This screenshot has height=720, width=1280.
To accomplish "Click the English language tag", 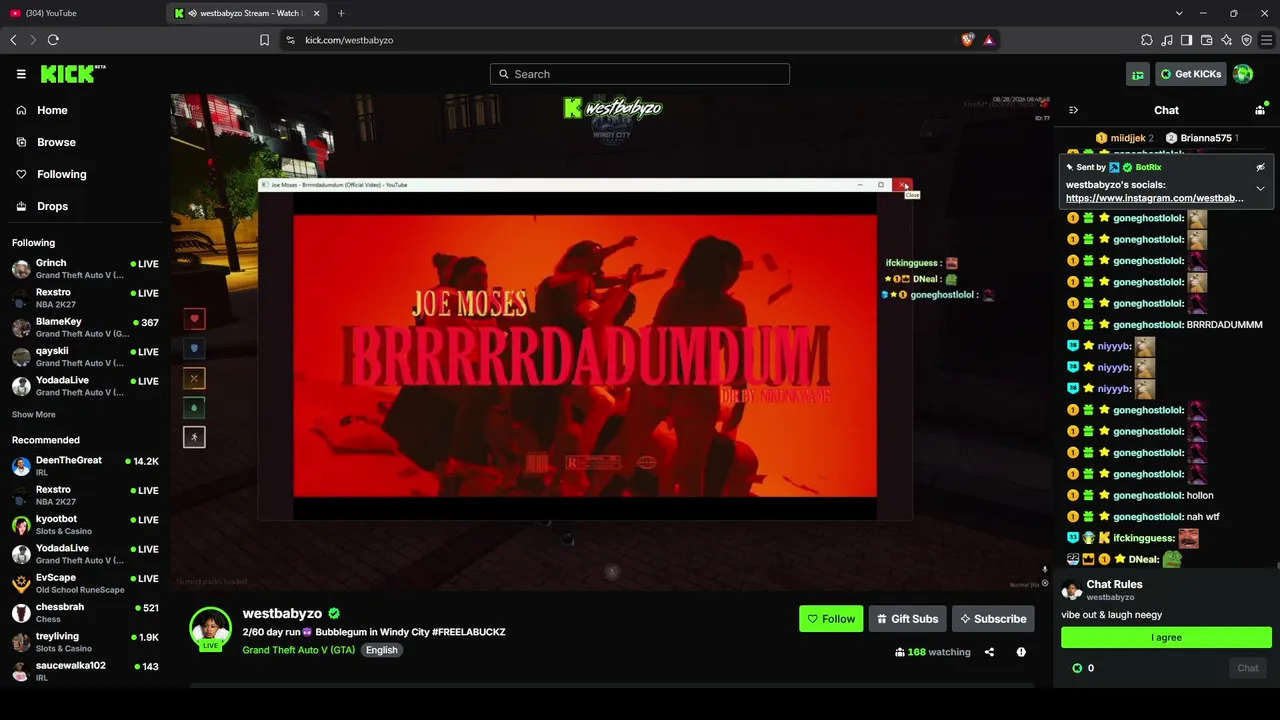I will pos(381,650).
